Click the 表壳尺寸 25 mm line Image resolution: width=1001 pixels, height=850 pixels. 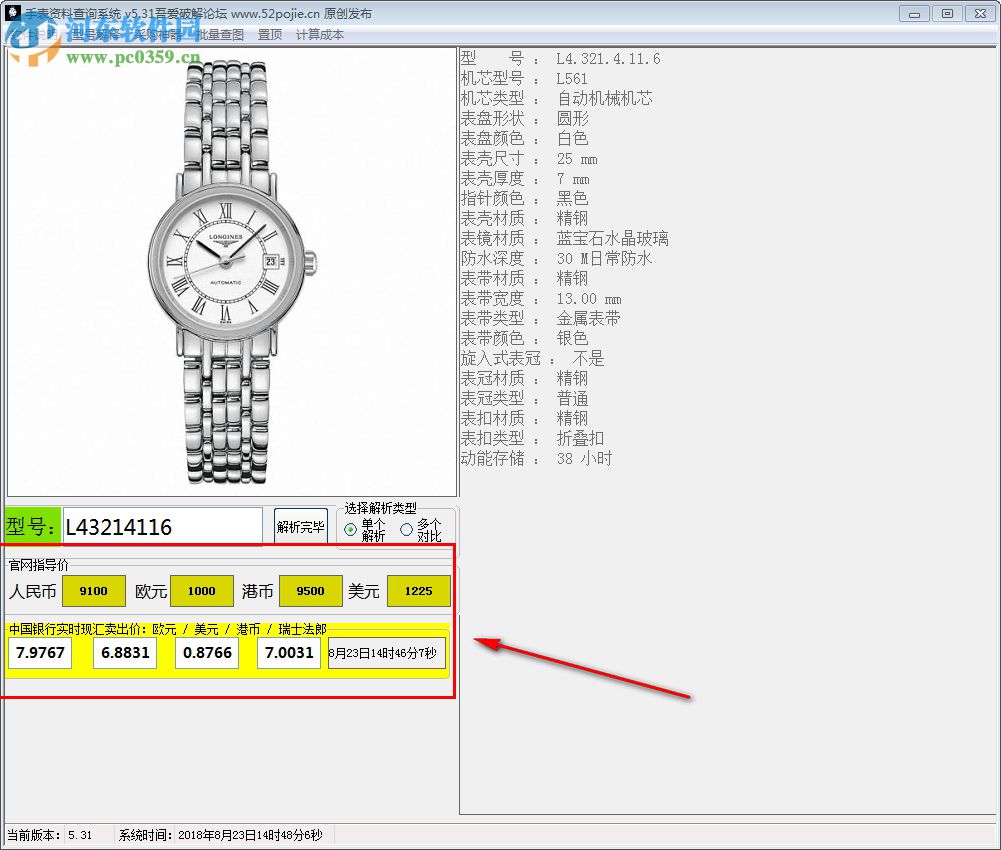(529, 158)
